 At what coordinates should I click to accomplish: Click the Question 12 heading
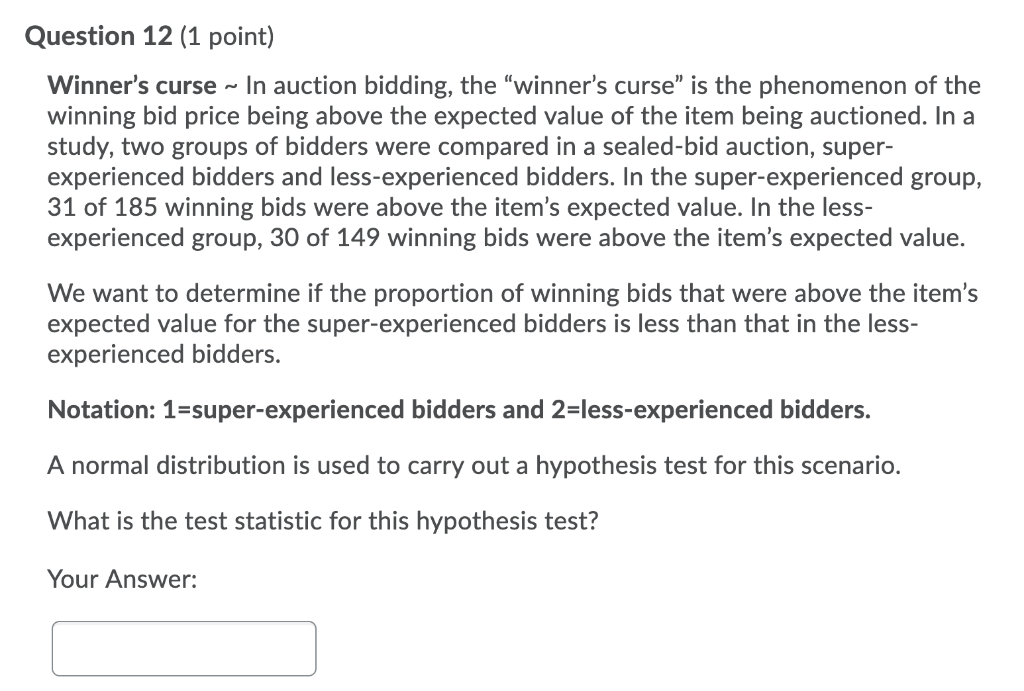click(x=96, y=36)
